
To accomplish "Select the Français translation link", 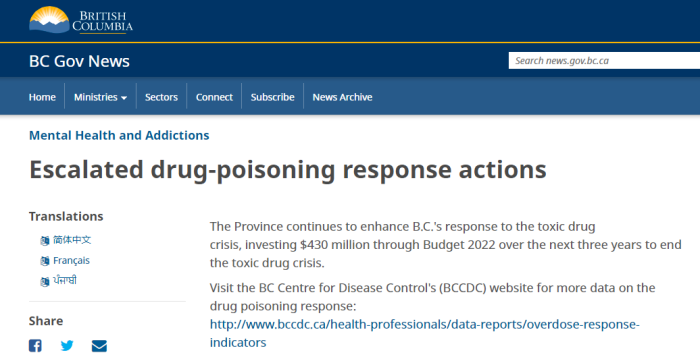I will pyautogui.click(x=71, y=260).
